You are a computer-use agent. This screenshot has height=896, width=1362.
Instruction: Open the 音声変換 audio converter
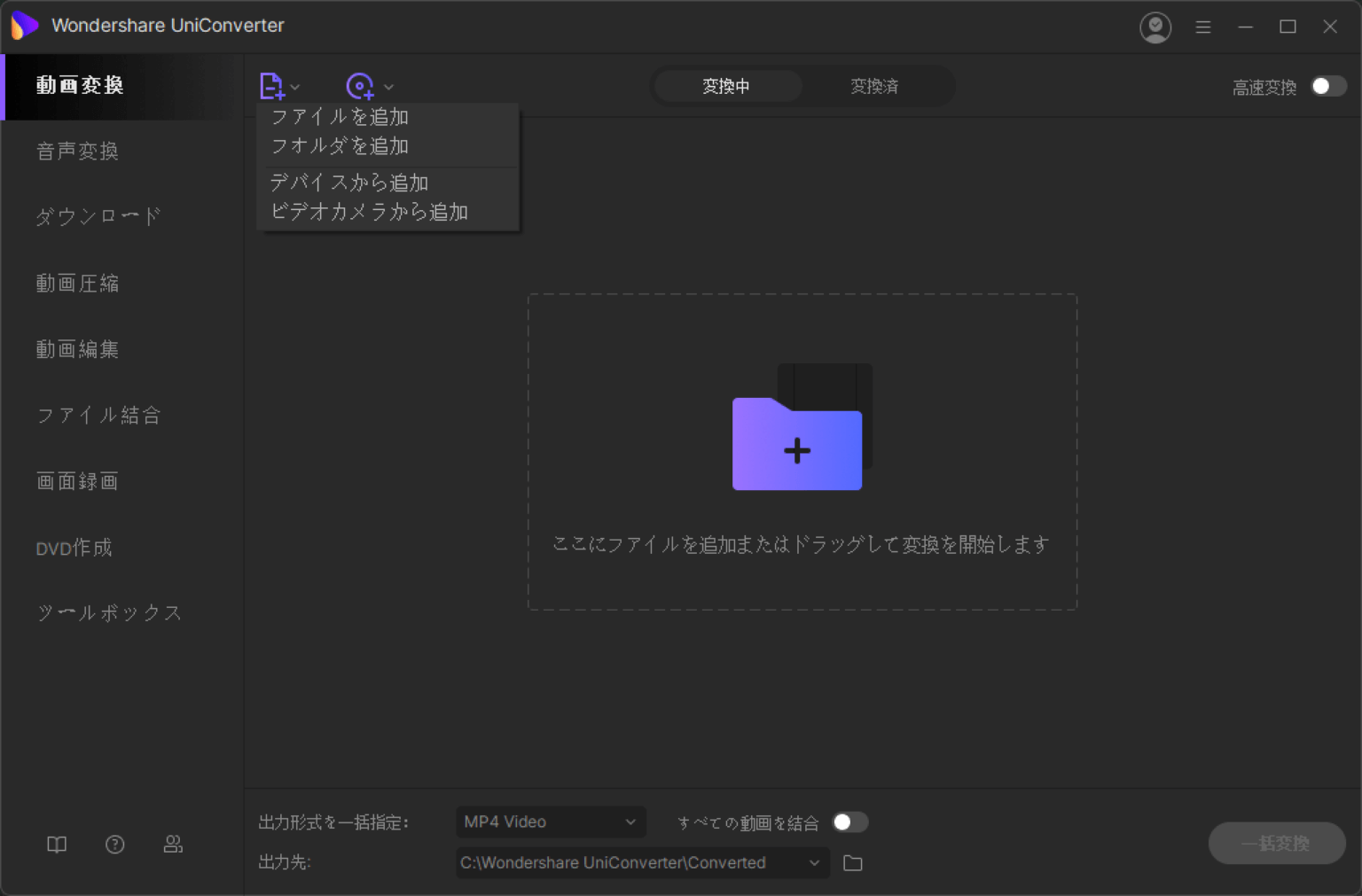[76, 151]
